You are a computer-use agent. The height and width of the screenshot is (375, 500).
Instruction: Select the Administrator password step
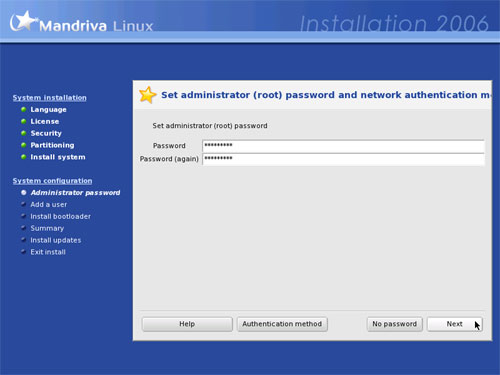click(x=75, y=193)
